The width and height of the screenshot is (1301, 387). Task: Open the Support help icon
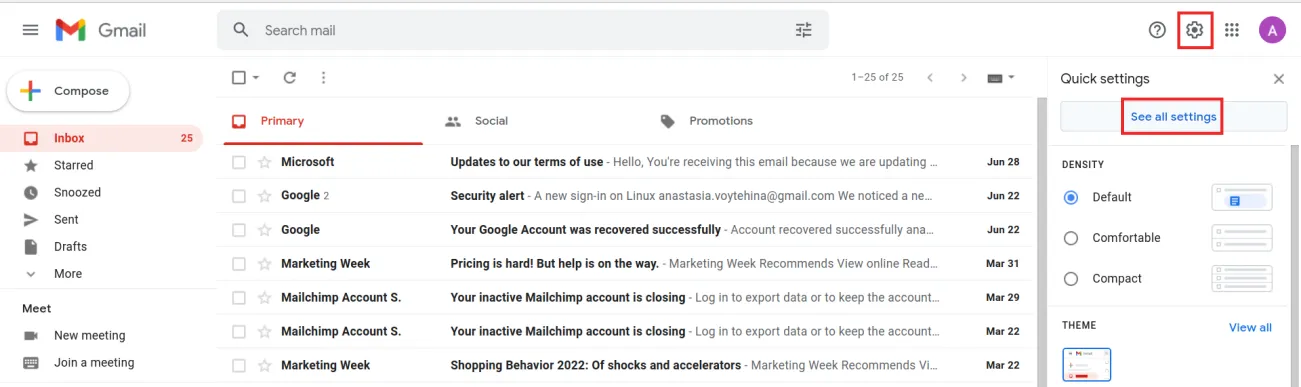tap(1157, 30)
